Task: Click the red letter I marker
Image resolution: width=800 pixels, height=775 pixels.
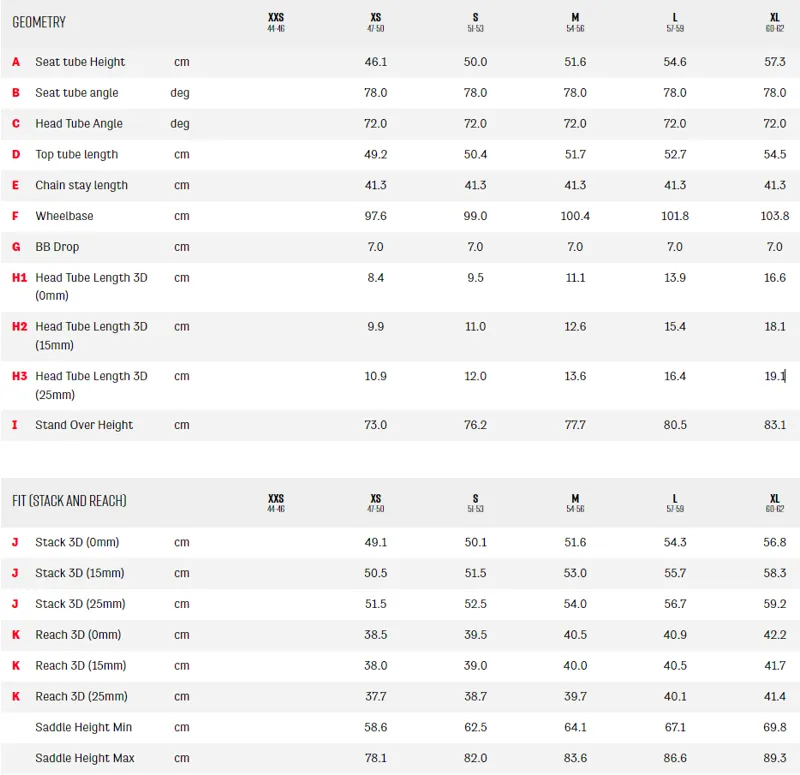Action: (15, 425)
